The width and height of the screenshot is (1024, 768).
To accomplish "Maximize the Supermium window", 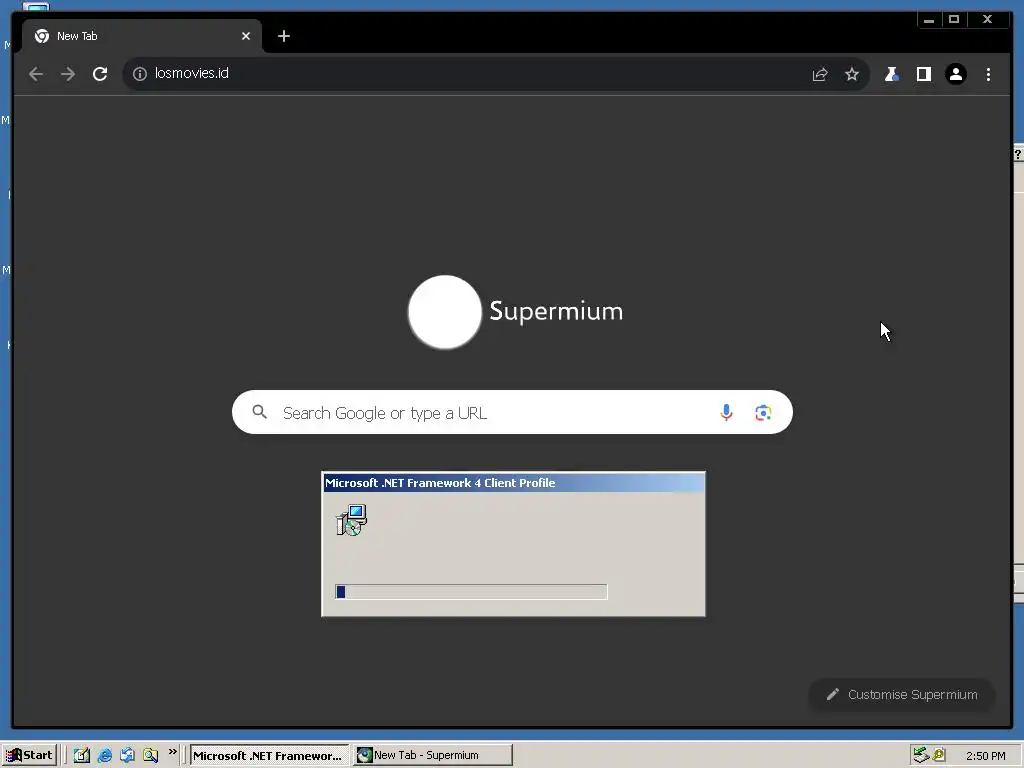I will tap(954, 20).
